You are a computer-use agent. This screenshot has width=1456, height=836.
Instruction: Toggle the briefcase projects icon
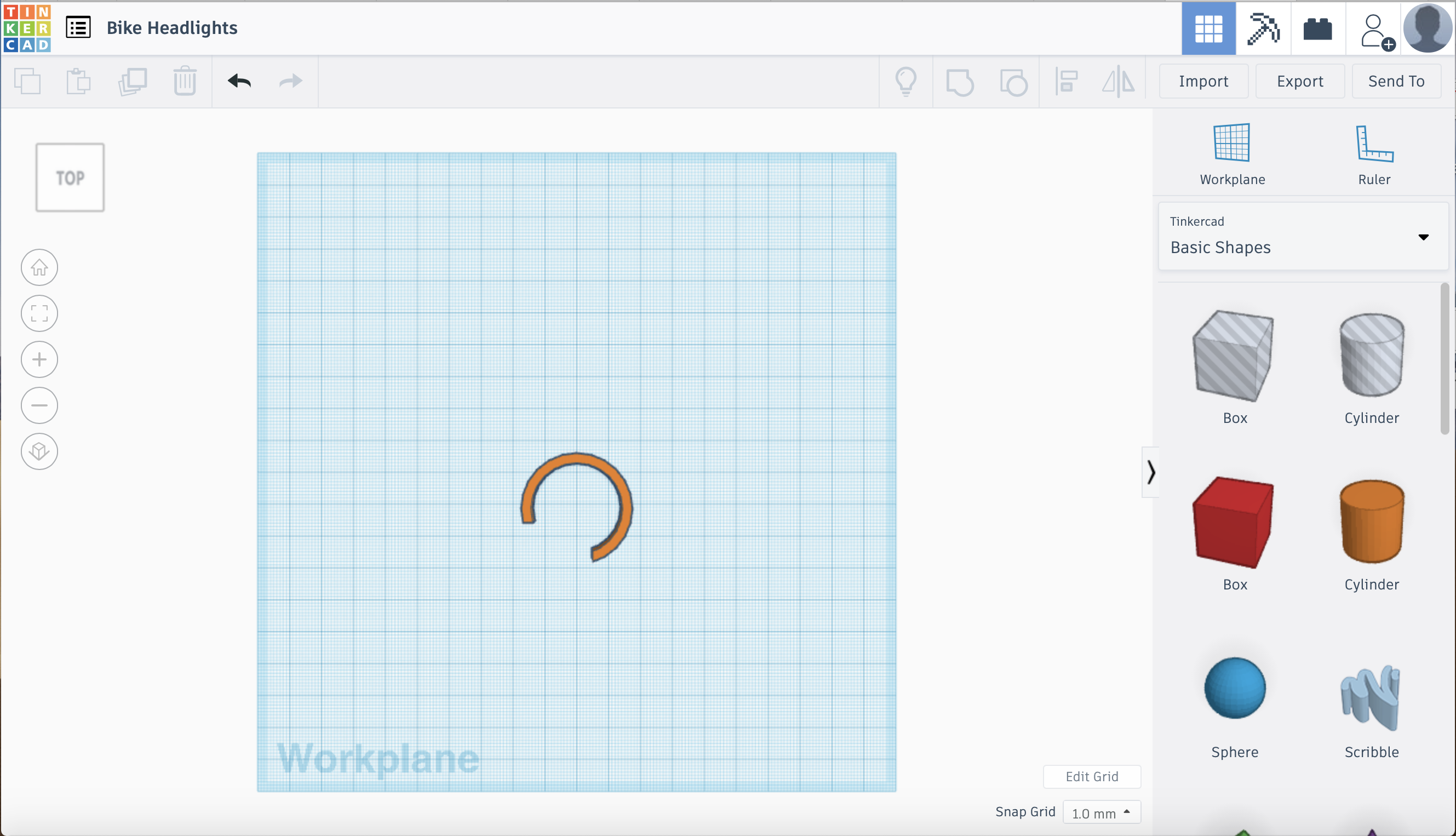(1318, 27)
